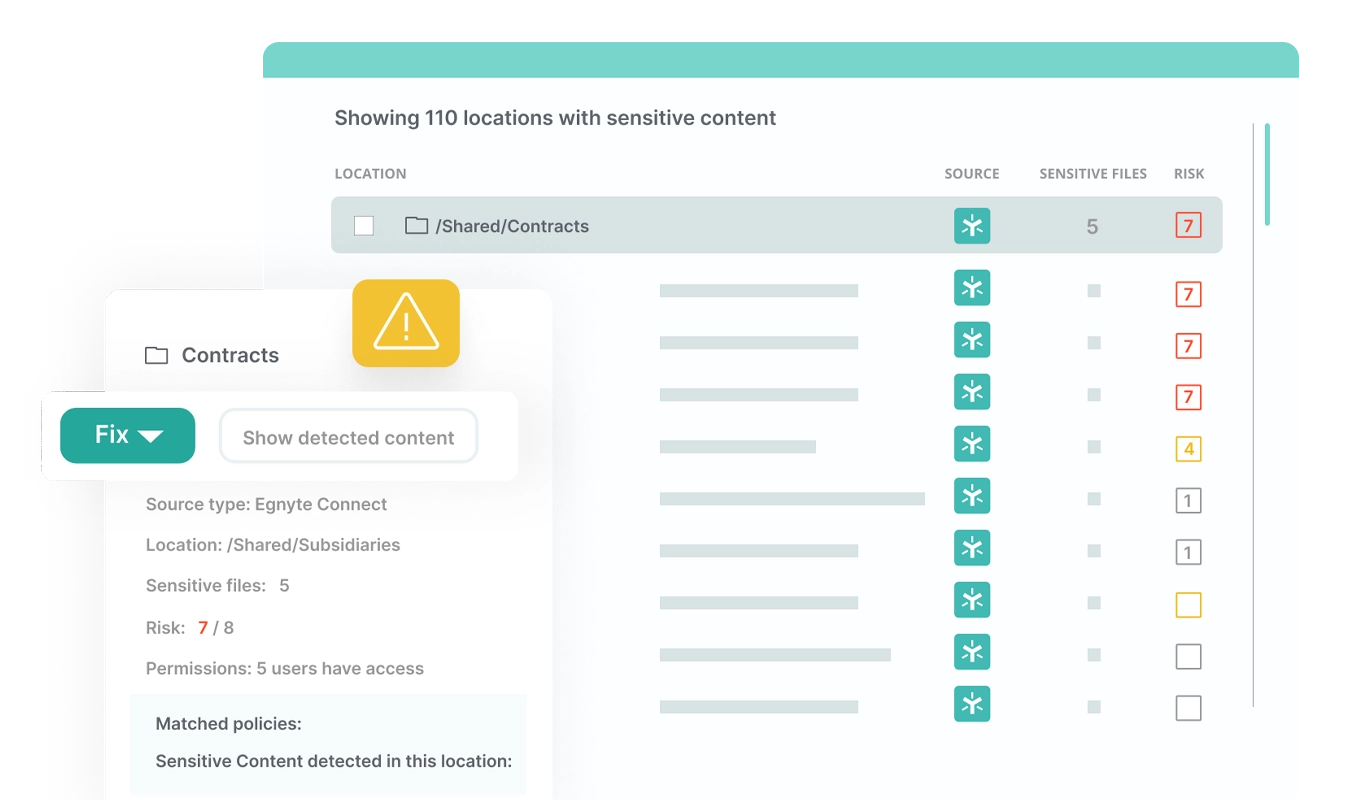
Task: Click the Egnyte source icon in the second row
Action: coord(971,288)
